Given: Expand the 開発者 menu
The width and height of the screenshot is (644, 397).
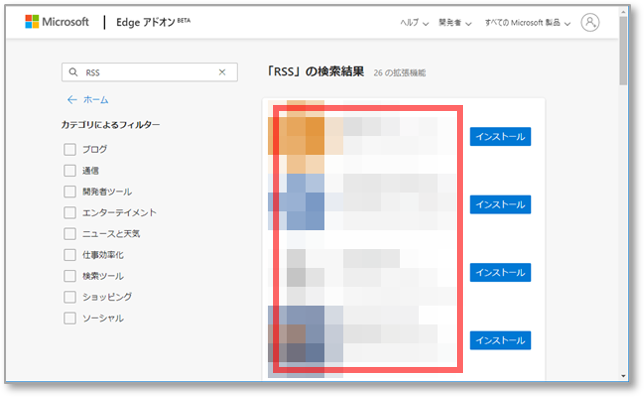Looking at the screenshot, I should coord(455,23).
